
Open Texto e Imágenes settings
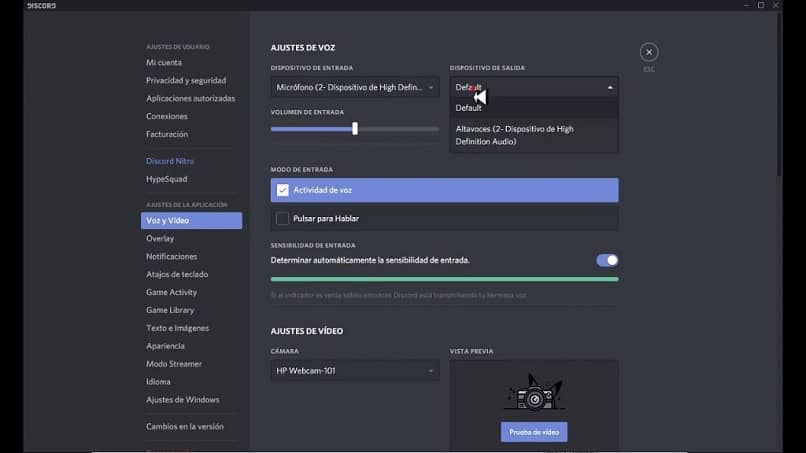pyautogui.click(x=177, y=328)
